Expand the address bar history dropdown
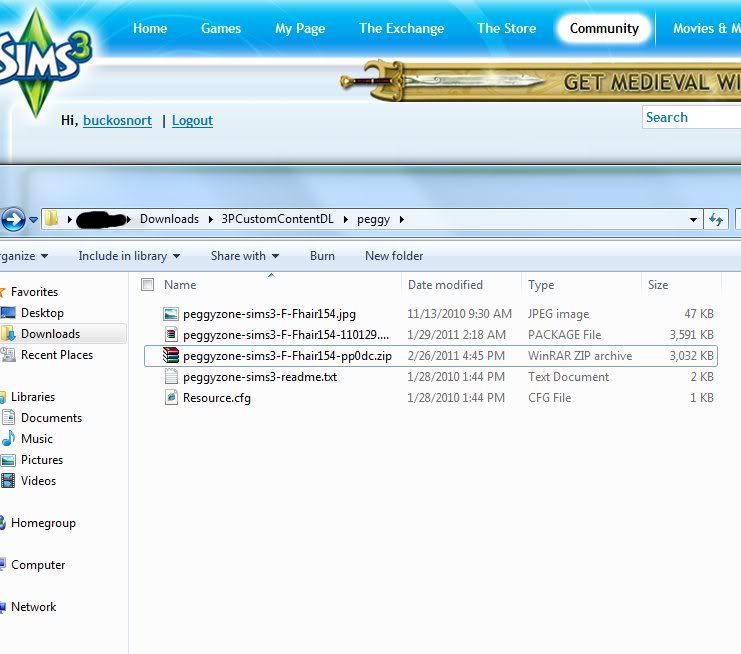The image size is (741, 654). [x=694, y=219]
